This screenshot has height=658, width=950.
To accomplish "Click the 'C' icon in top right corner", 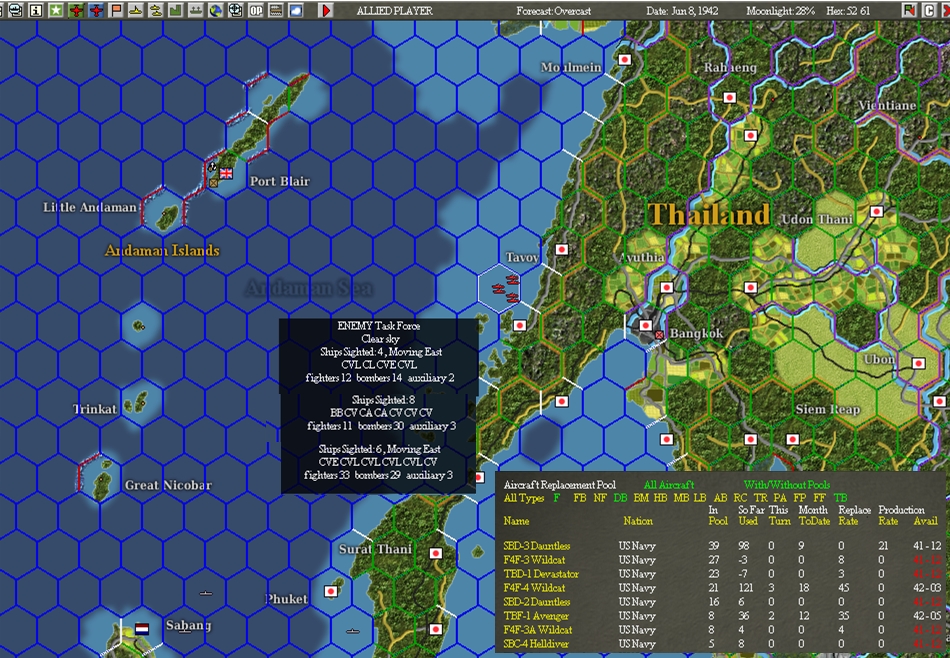I will (x=928, y=10).
